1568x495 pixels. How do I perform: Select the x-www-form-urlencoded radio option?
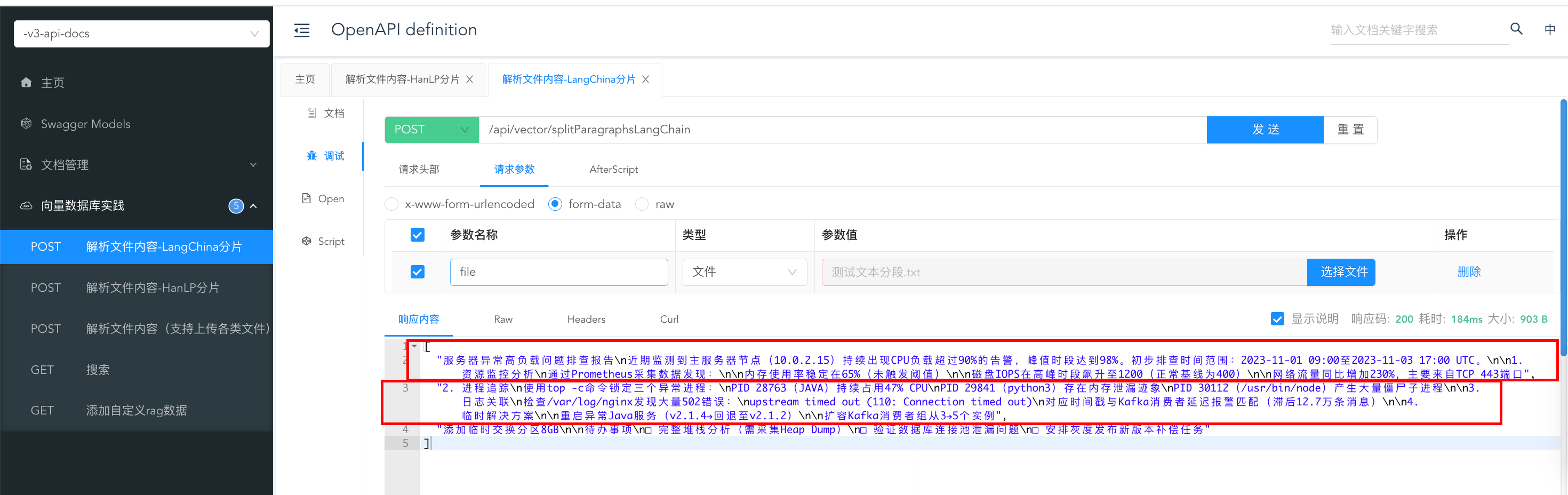392,204
